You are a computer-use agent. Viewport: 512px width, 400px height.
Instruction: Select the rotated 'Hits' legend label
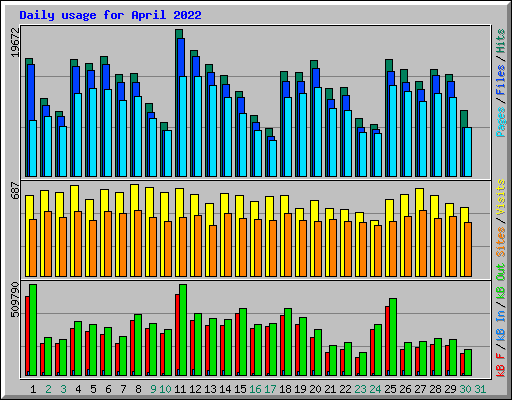tap(501, 41)
